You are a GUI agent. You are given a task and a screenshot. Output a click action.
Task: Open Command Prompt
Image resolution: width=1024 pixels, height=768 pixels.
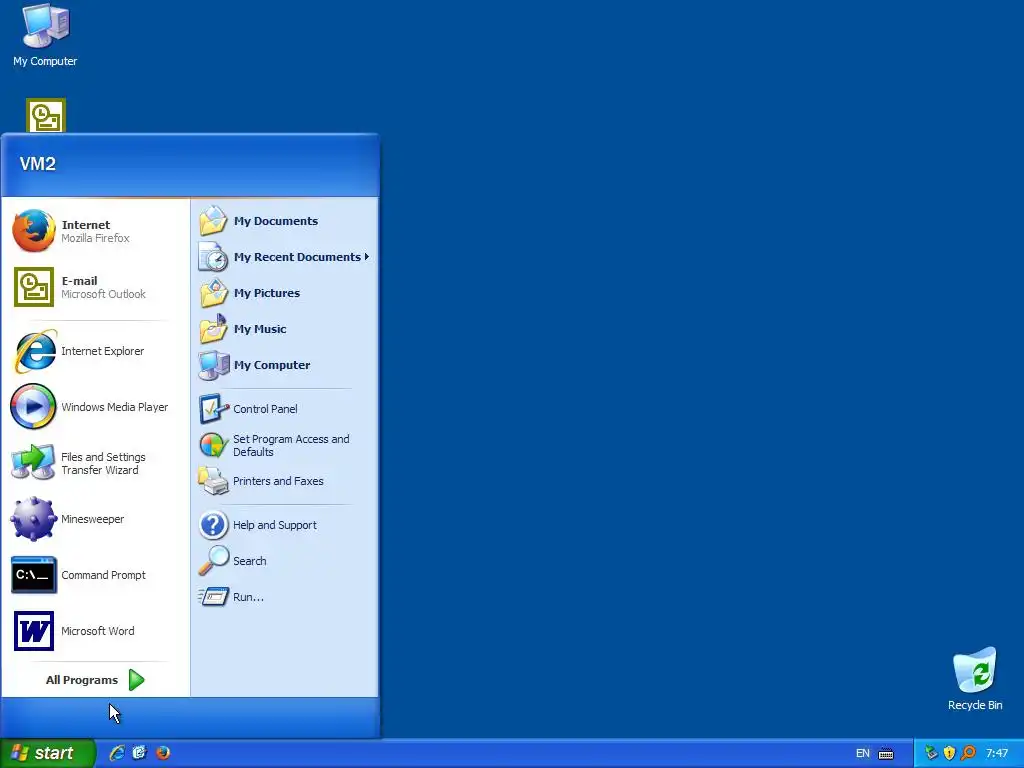(x=95, y=575)
